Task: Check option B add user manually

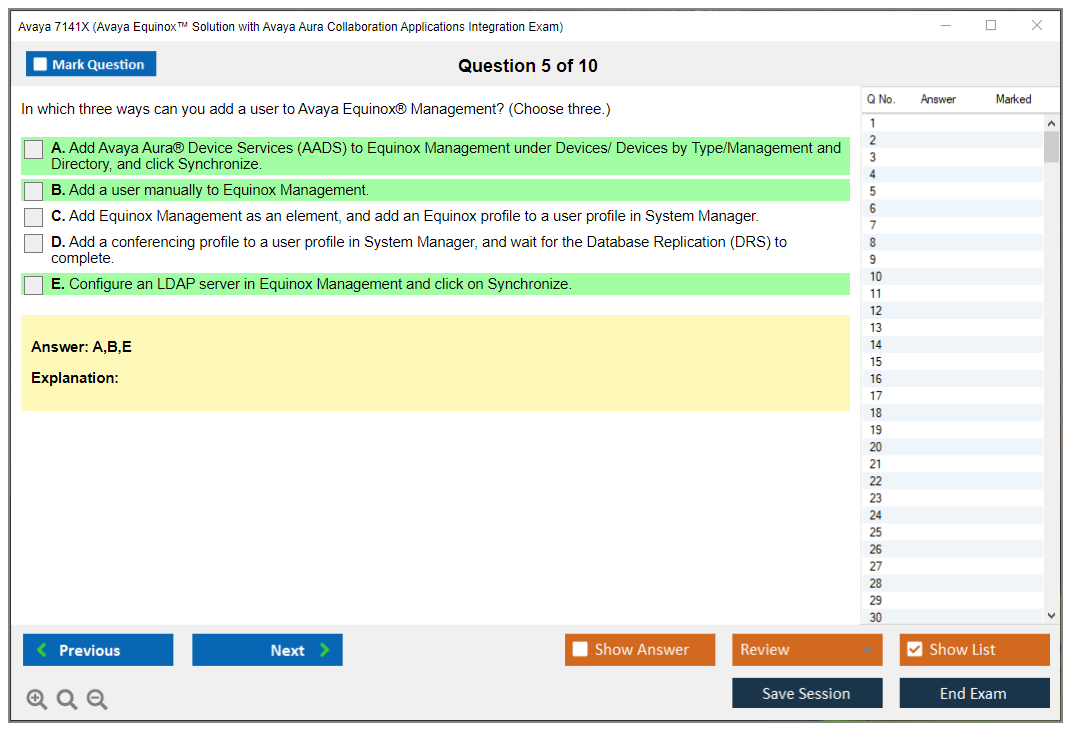Action: pyautogui.click(x=34, y=191)
